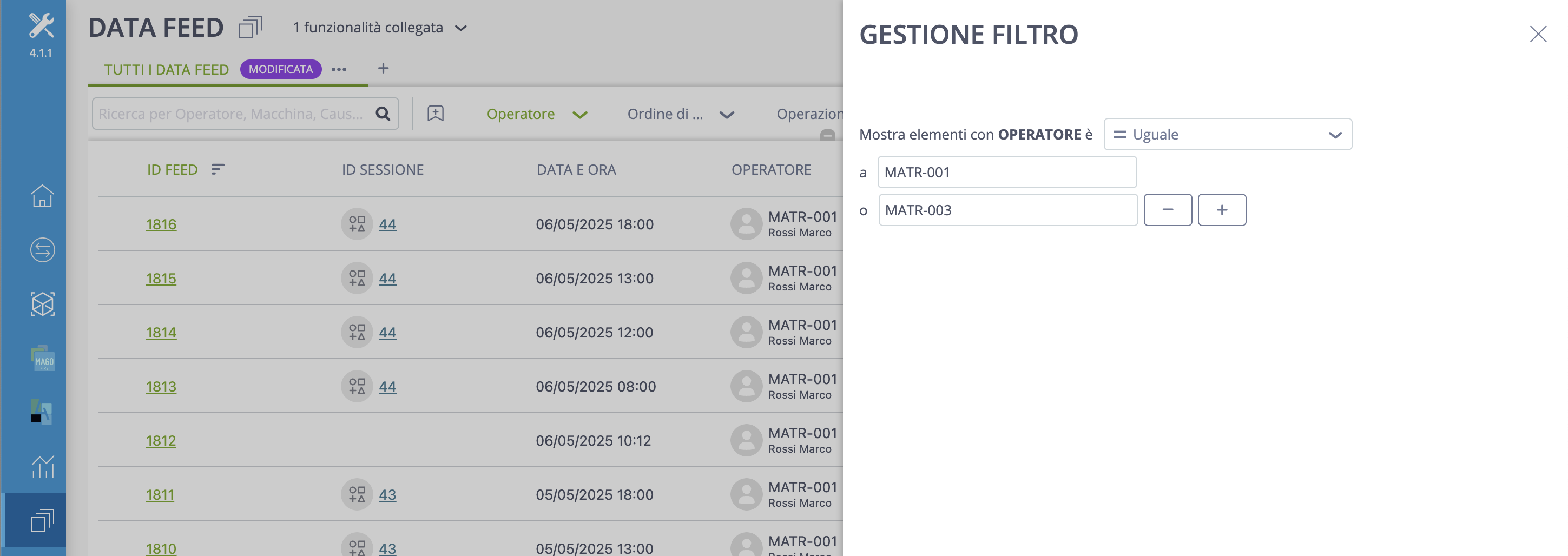Image resolution: width=1568 pixels, height=556 pixels.
Task: Click session icon in row 1811
Action: pos(357,494)
